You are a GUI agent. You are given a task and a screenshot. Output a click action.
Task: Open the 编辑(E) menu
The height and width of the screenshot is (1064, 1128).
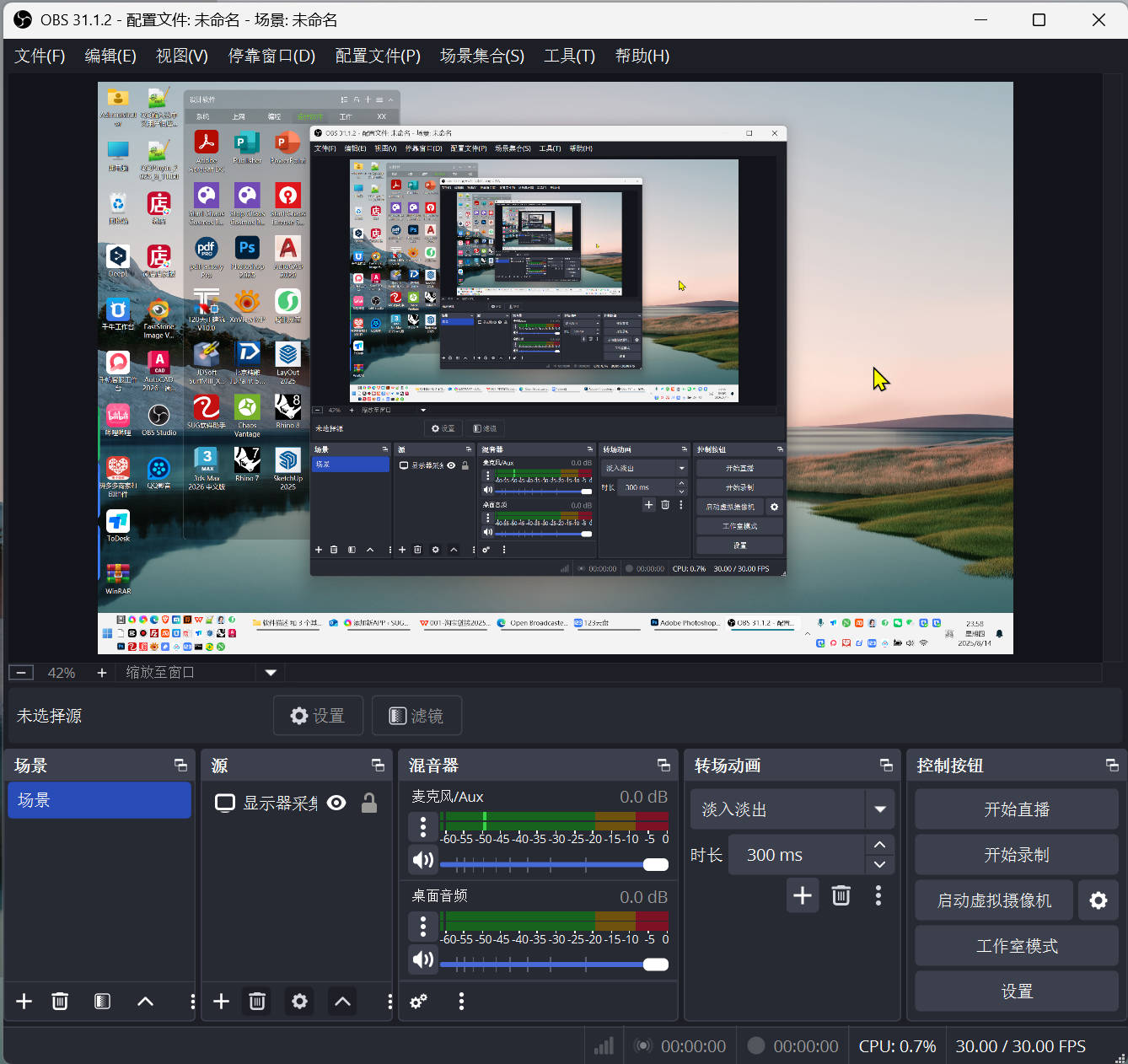(110, 56)
